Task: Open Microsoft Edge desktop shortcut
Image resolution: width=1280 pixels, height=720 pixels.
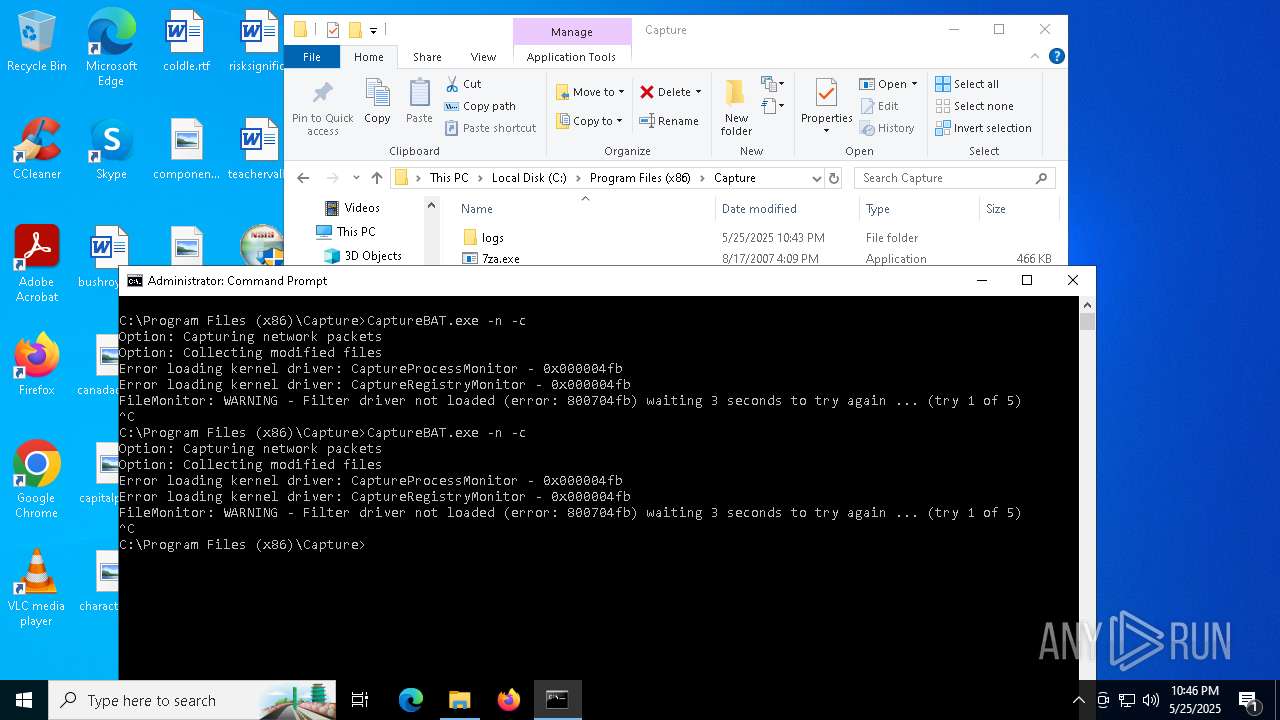Action: pos(111,48)
